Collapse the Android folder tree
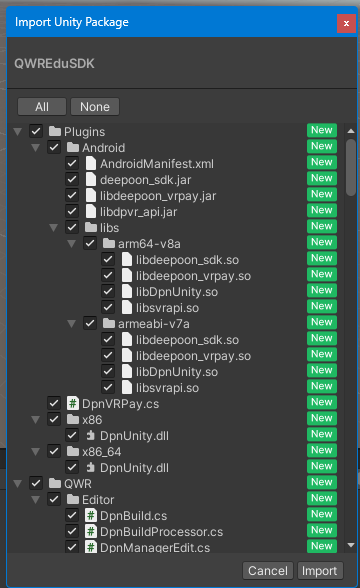The image size is (360, 588). [35, 148]
